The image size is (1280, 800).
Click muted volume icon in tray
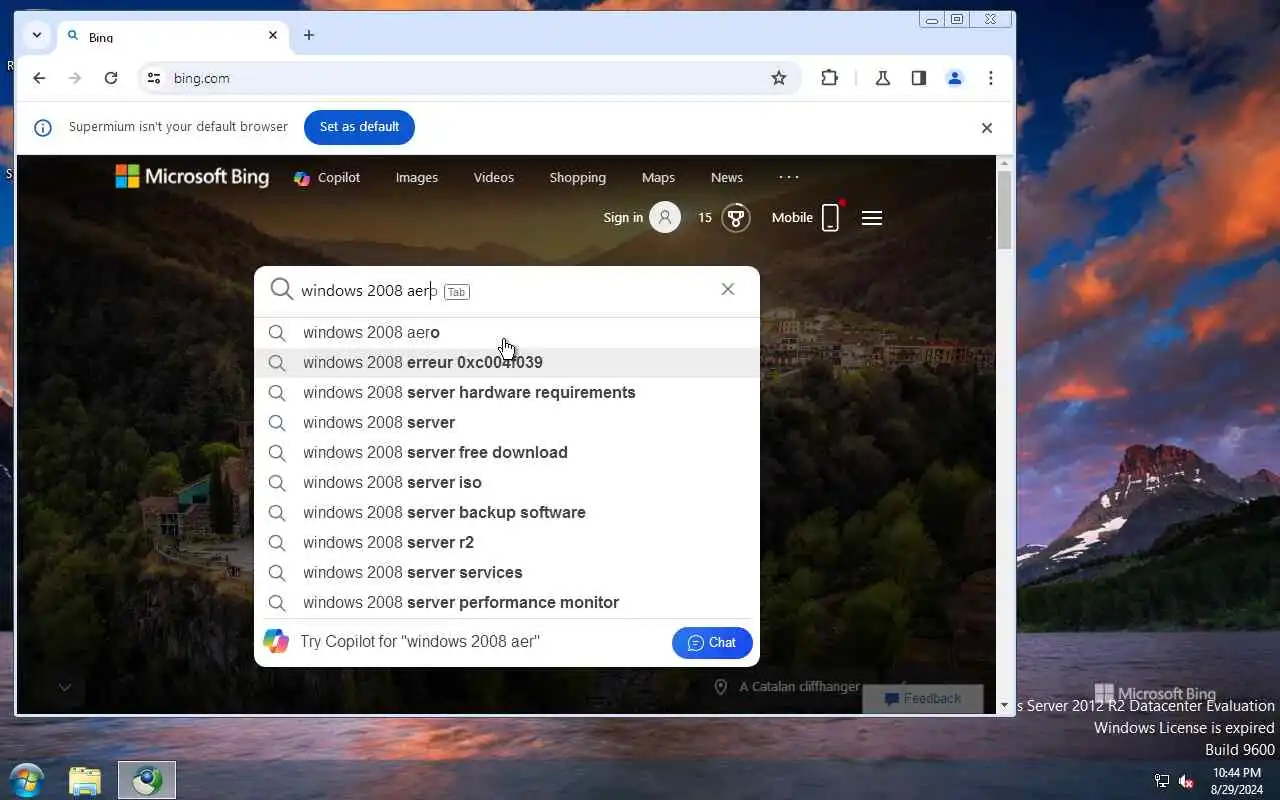1187,781
